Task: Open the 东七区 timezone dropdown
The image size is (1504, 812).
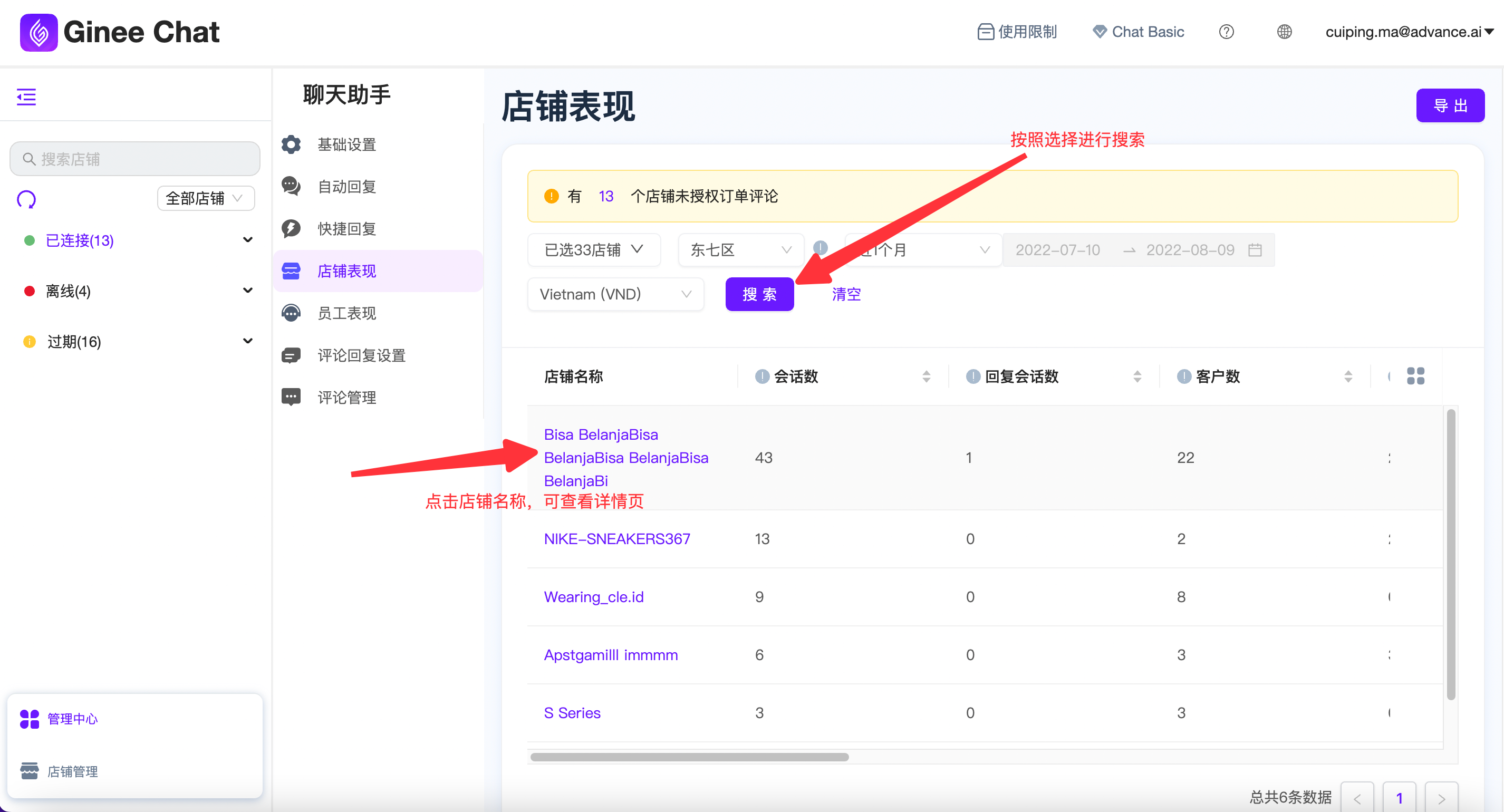Action: point(741,250)
